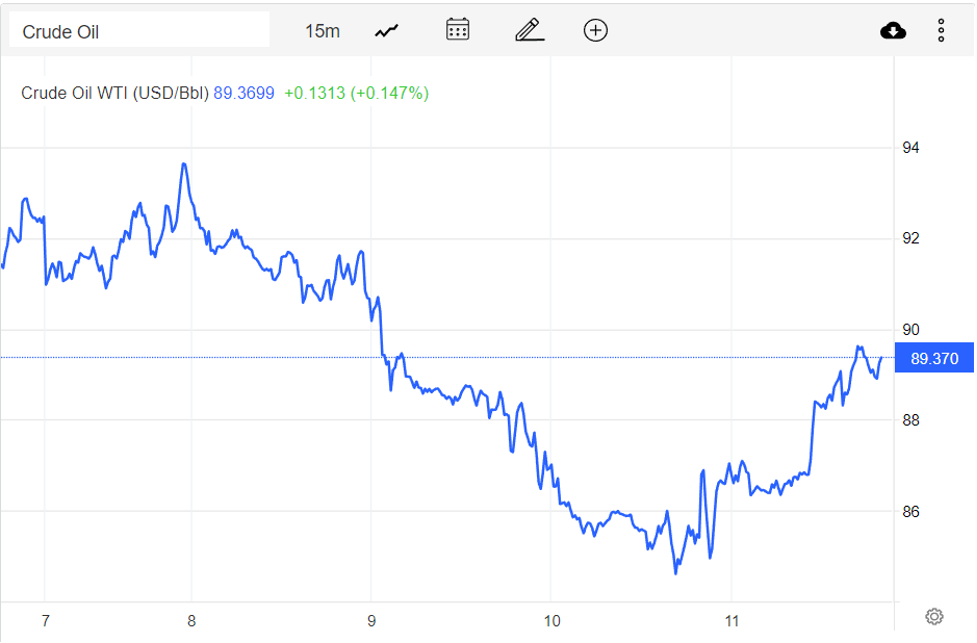This screenshot has height=643, width=977.
Task: Click the cloud download icon
Action: (893, 31)
